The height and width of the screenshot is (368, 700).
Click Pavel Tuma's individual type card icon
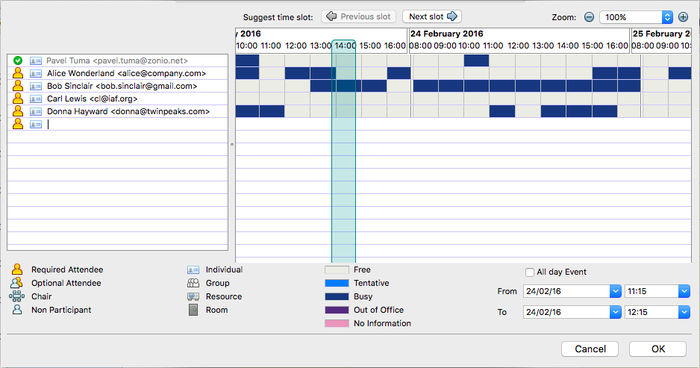[x=36, y=61]
